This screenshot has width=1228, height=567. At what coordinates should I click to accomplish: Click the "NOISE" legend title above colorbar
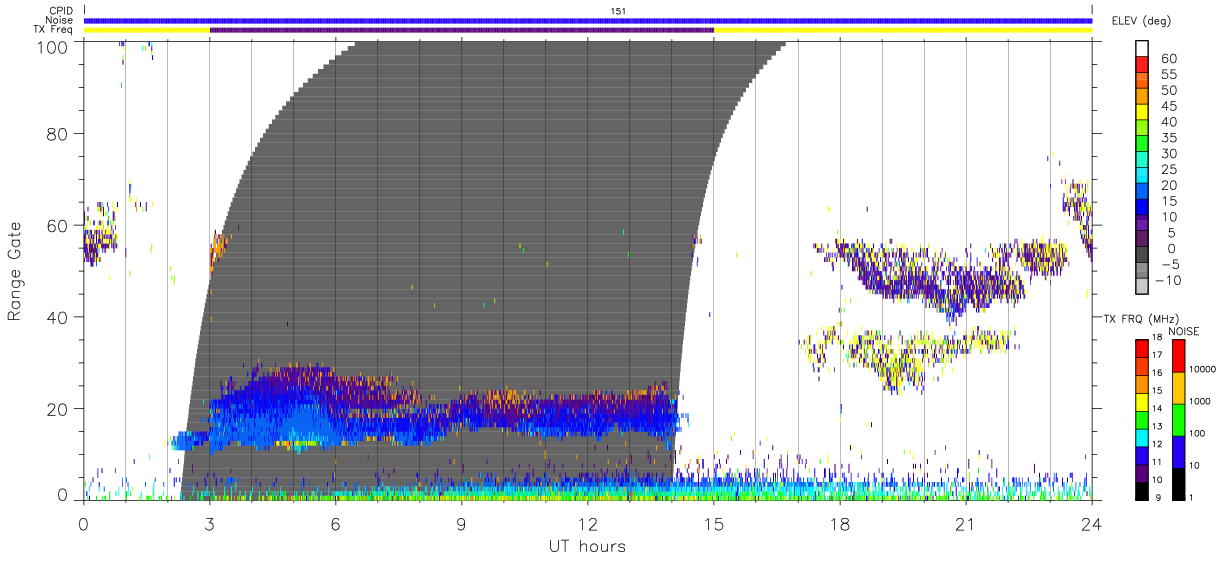pos(1183,331)
